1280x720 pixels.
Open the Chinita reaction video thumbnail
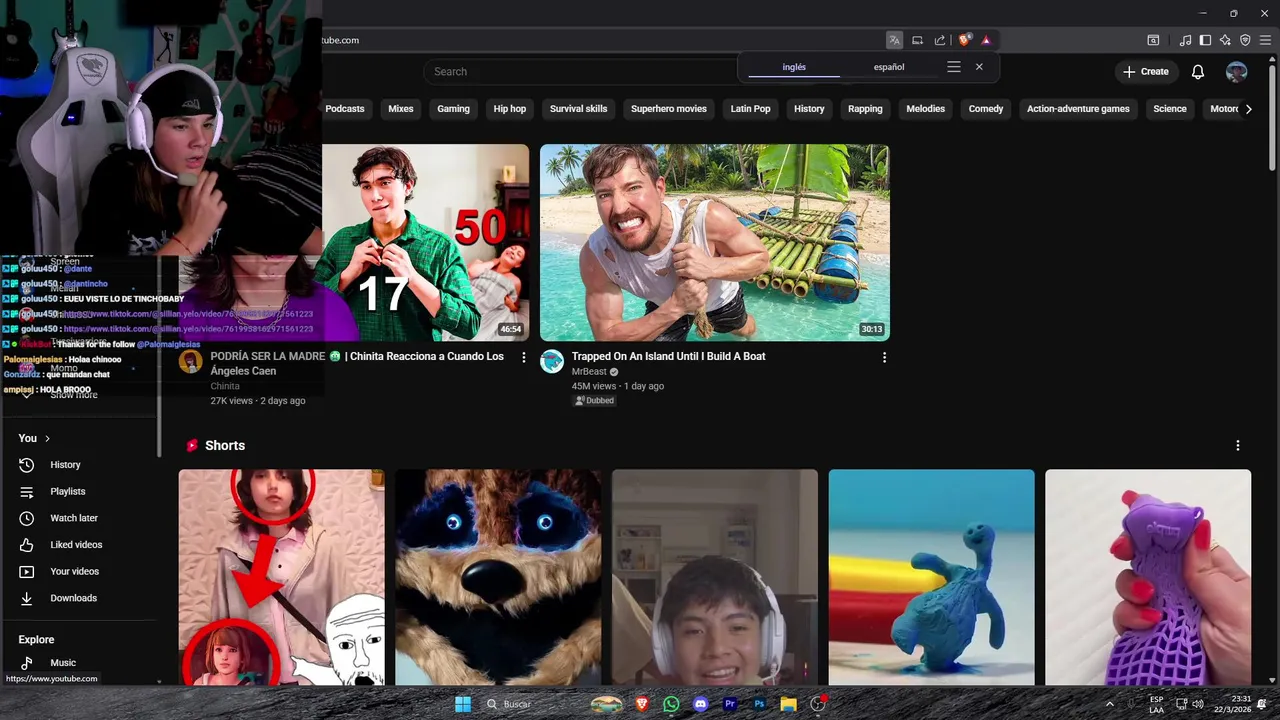[x=425, y=242]
